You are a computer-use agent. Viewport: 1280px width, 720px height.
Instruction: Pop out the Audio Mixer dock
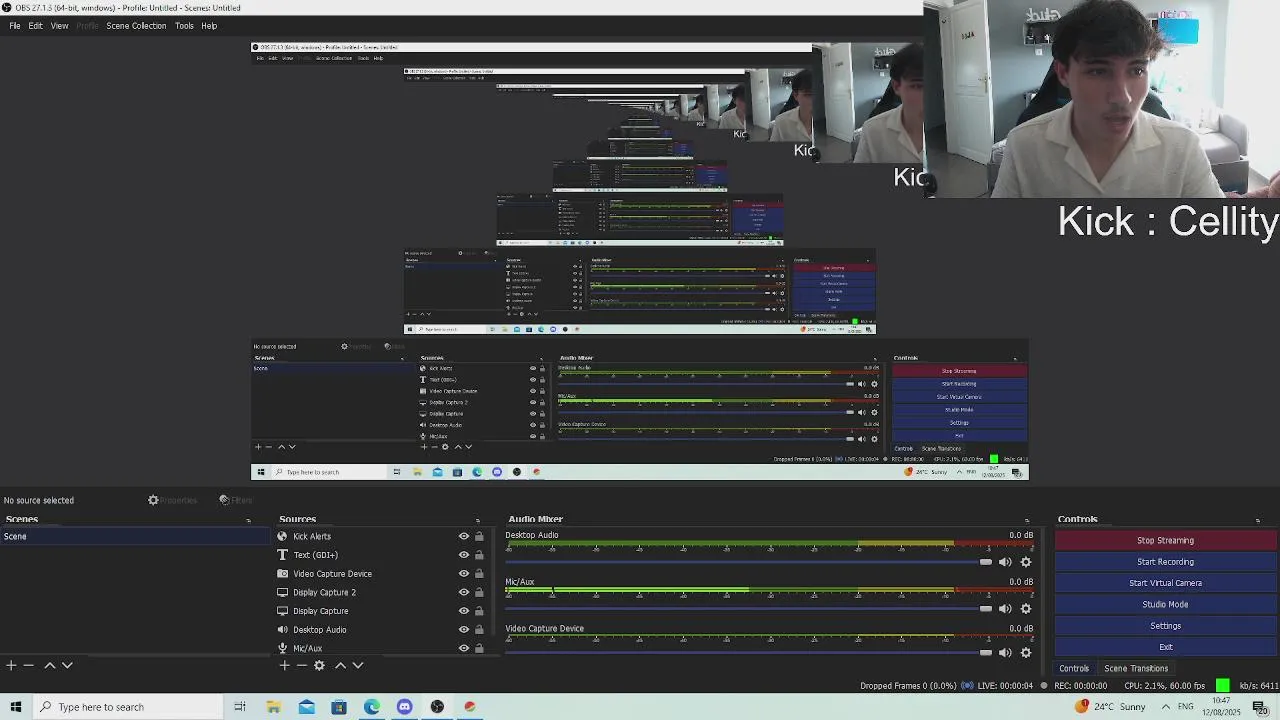point(1027,520)
